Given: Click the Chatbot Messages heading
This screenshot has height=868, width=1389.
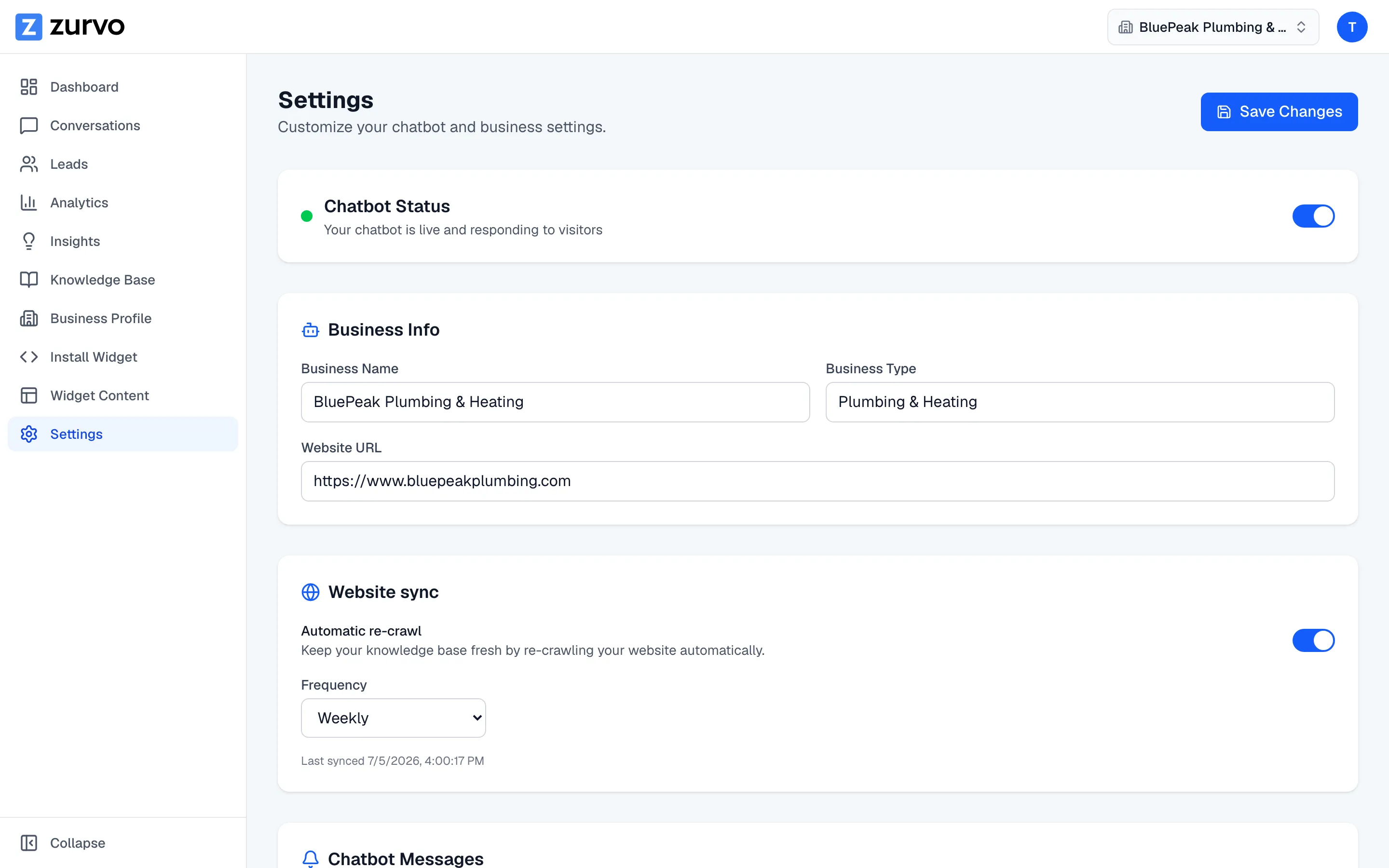Looking at the screenshot, I should click(406, 858).
